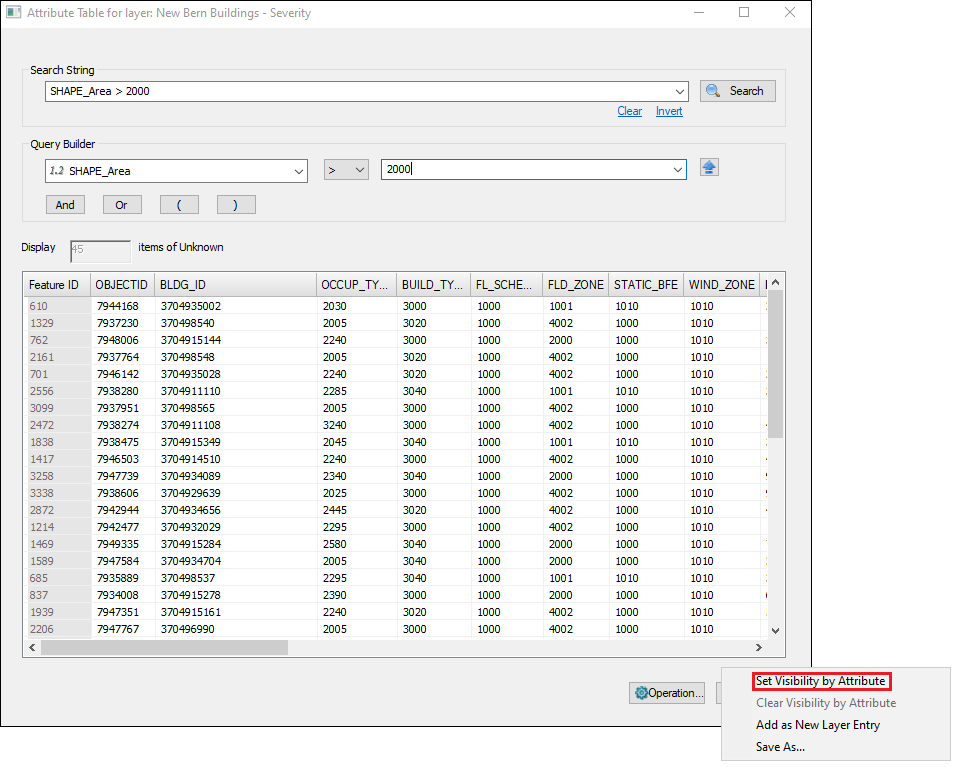
Task: Close the Attribute Table window
Action: [x=790, y=12]
